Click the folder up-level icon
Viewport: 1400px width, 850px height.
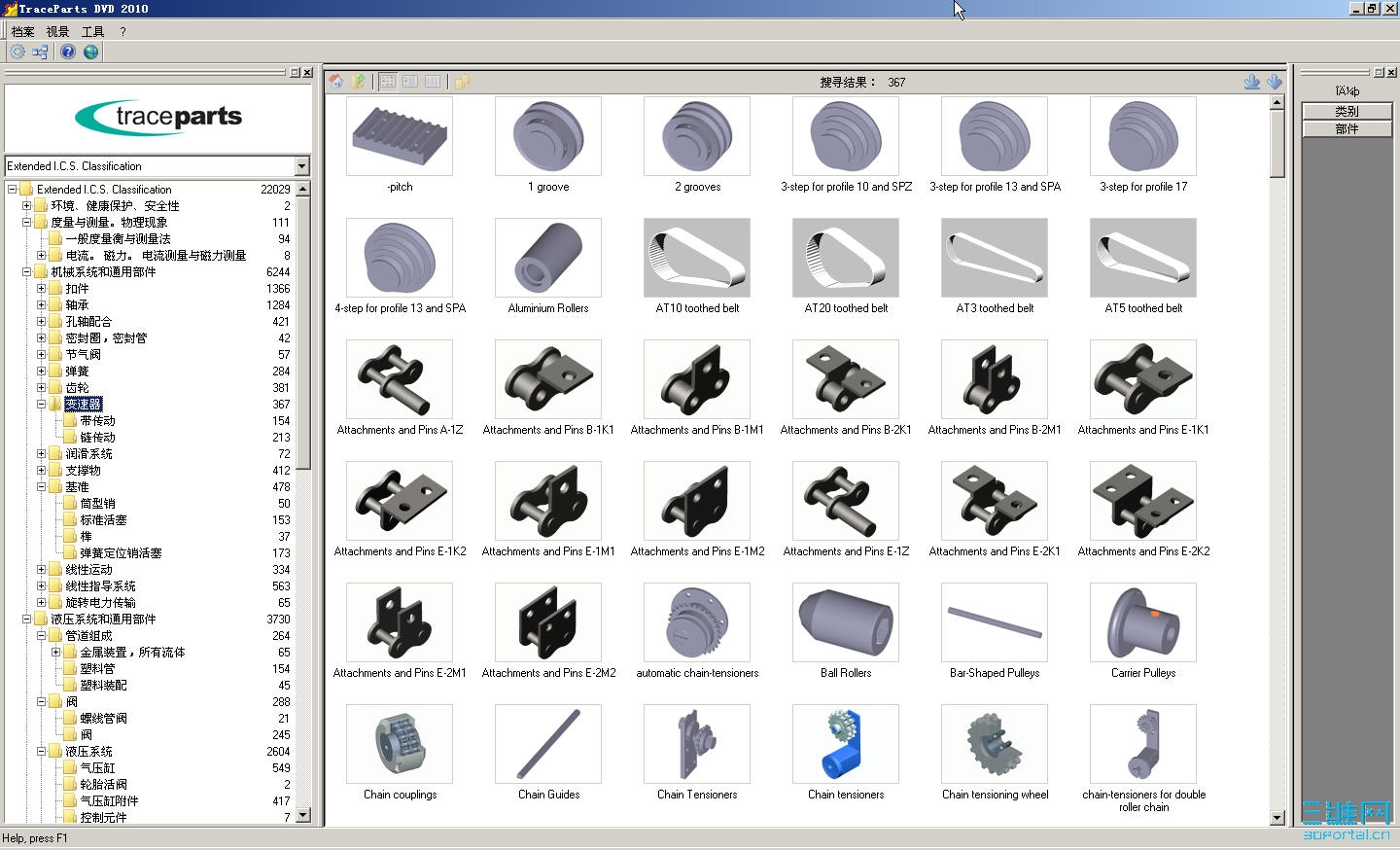[x=359, y=82]
